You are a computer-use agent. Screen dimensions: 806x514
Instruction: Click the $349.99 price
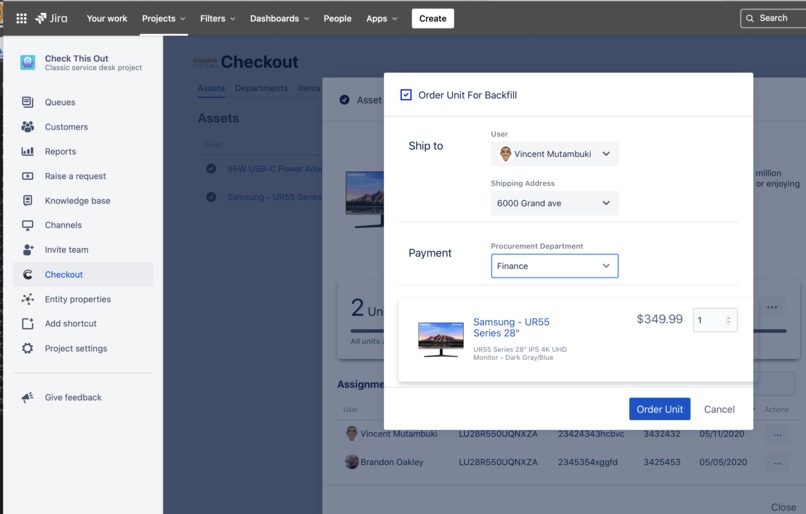[660, 319]
